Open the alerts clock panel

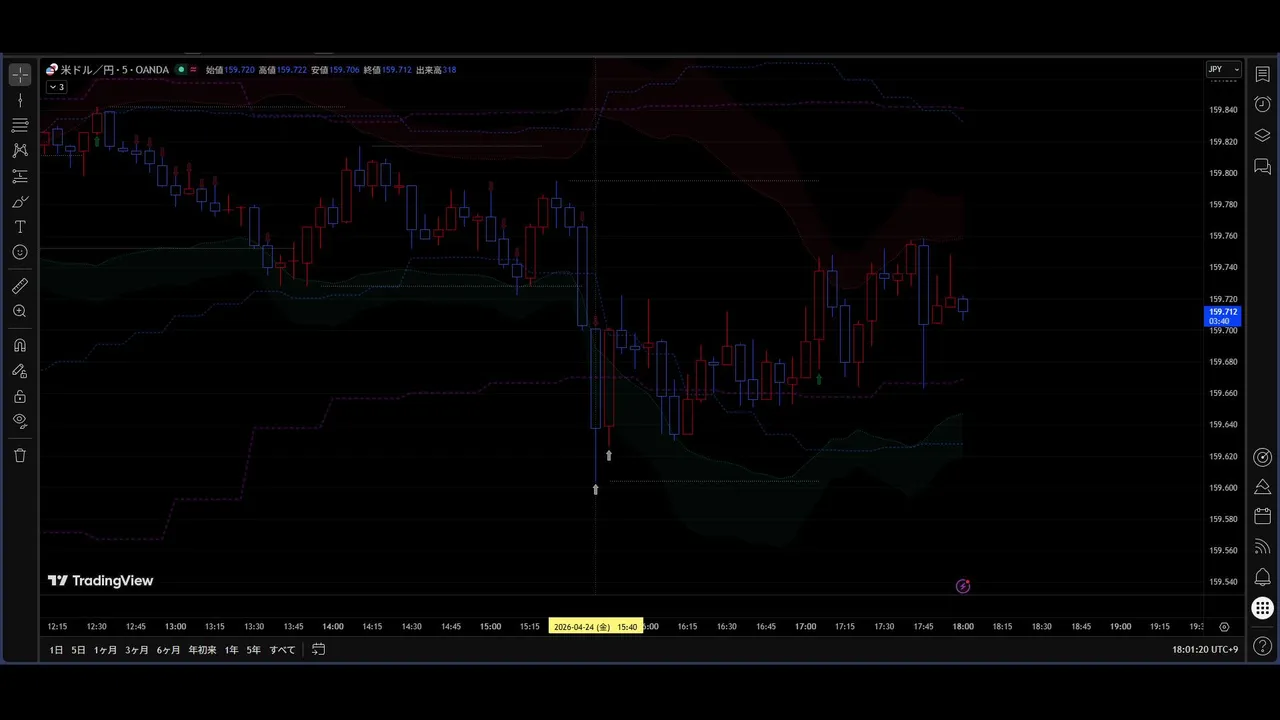[1262, 104]
